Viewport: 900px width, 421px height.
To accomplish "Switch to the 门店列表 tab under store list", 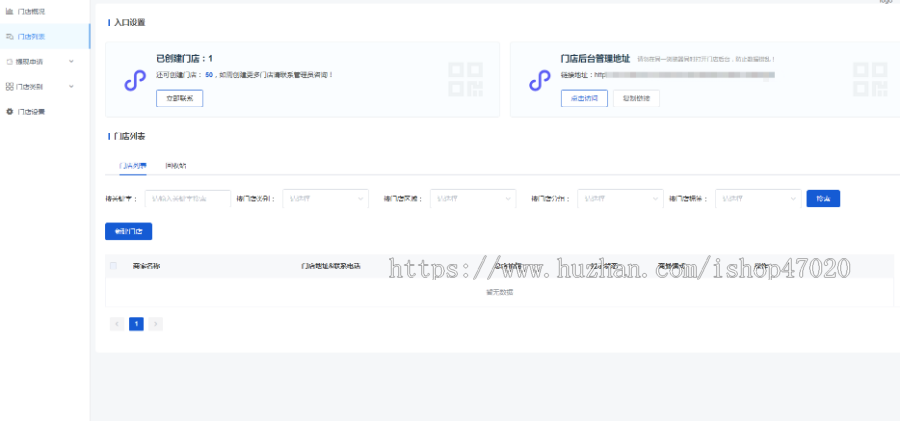I will click(x=133, y=165).
